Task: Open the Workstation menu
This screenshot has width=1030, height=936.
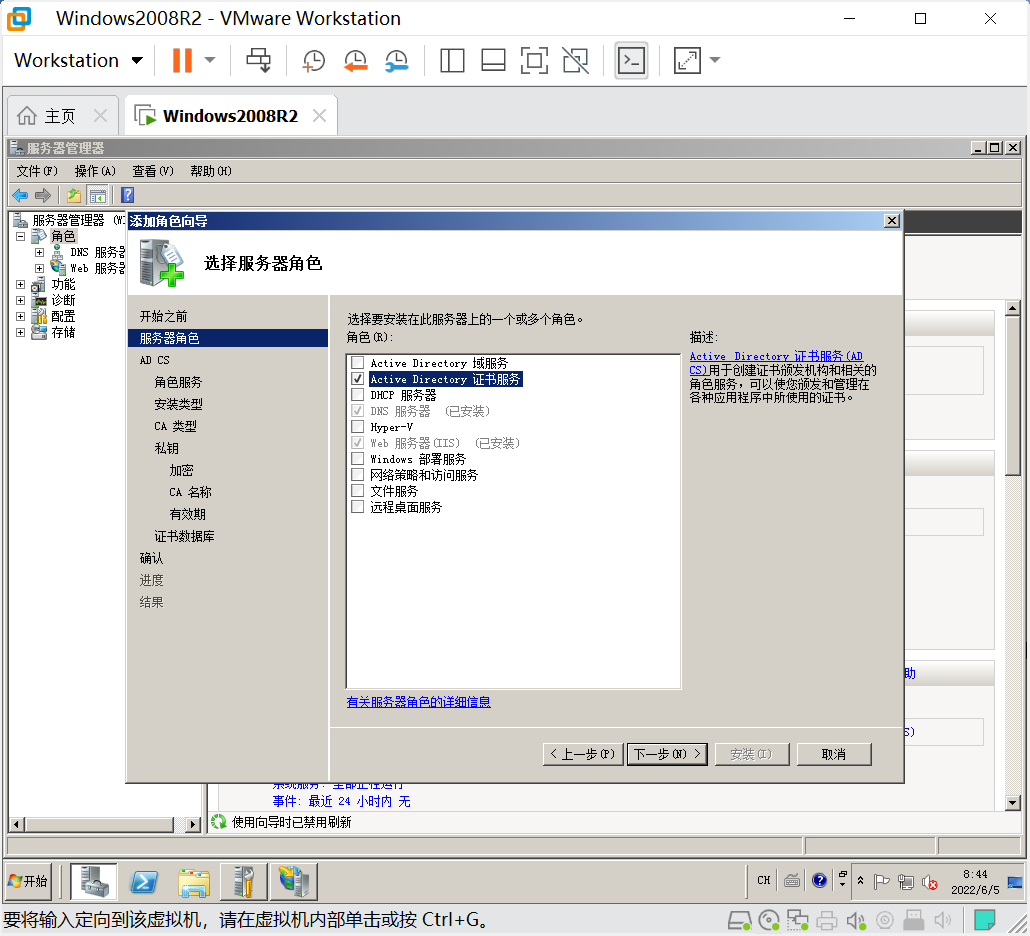Action: point(78,60)
